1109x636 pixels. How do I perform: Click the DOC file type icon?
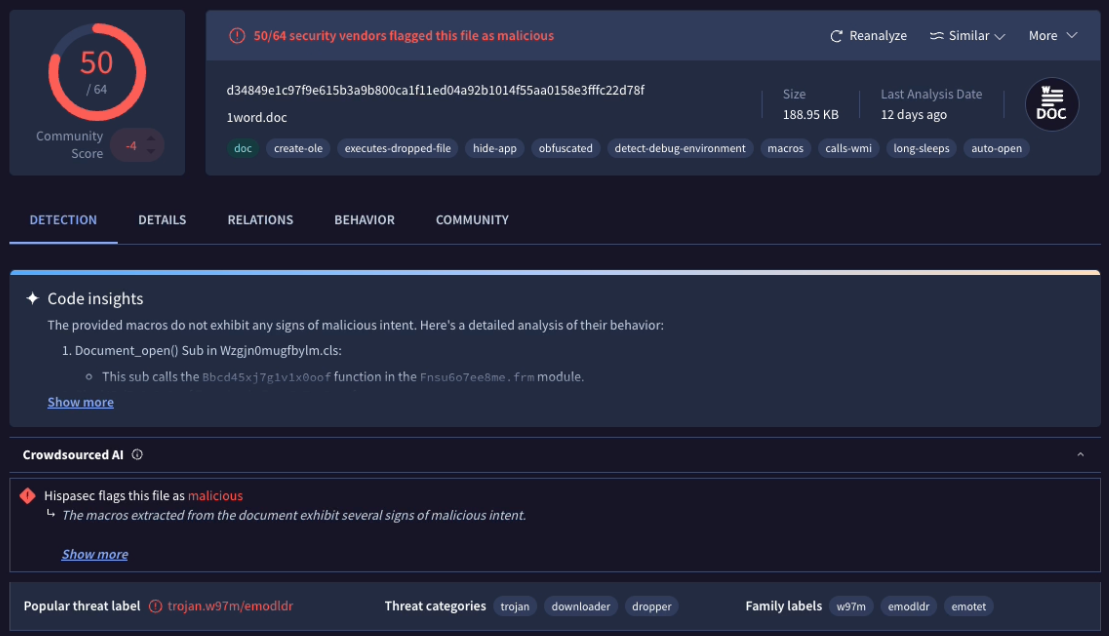pyautogui.click(x=1052, y=104)
